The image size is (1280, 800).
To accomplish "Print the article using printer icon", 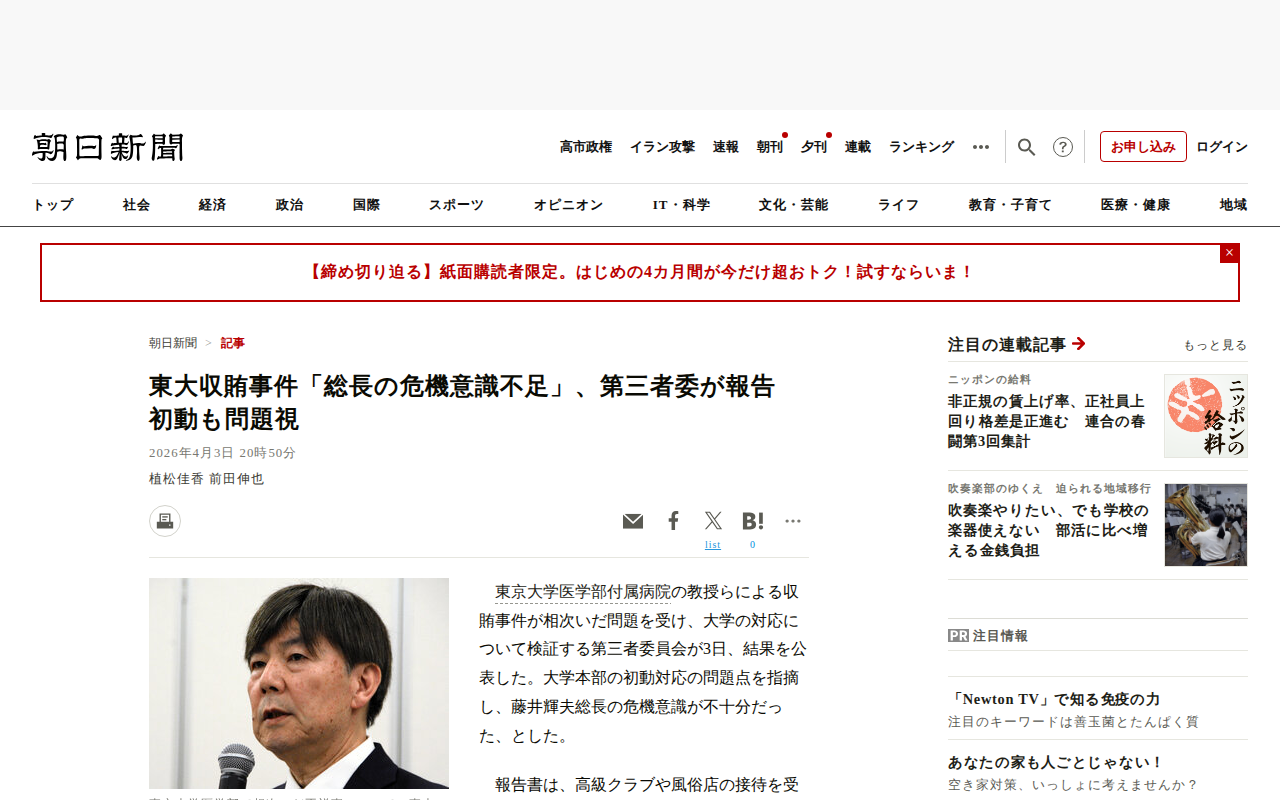I will tap(165, 521).
